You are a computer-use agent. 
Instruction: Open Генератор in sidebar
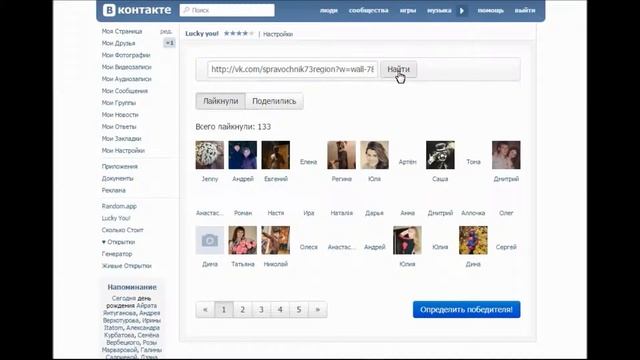[117, 254]
